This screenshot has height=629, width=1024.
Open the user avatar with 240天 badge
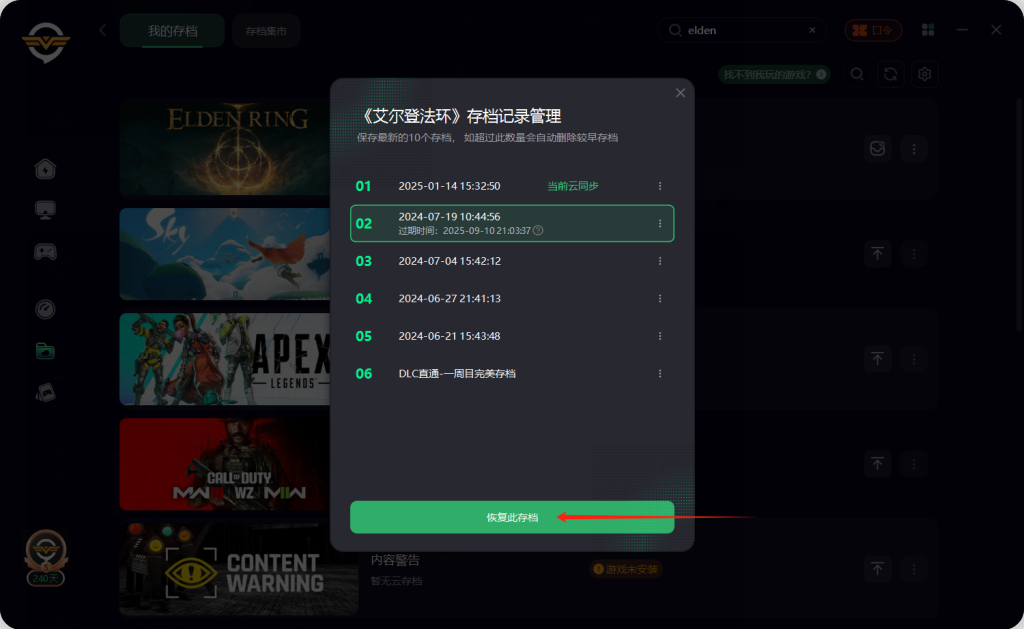click(x=46, y=557)
